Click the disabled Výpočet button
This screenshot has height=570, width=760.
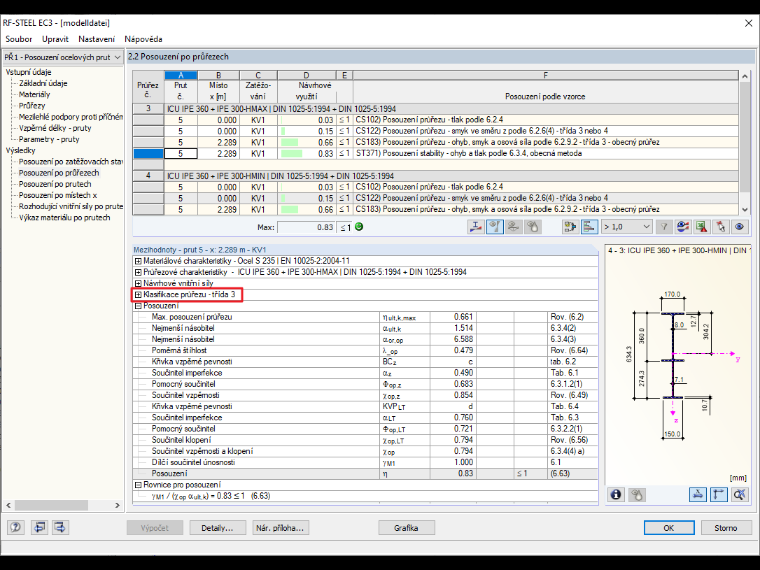point(155,528)
